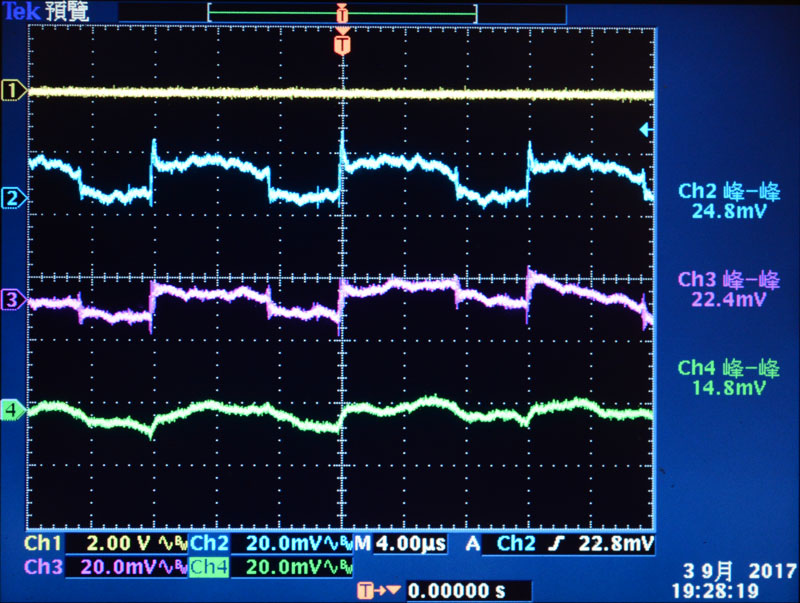Click the Ch4 ground reference marker
Screen dimensions: 800x603
click(x=13, y=410)
